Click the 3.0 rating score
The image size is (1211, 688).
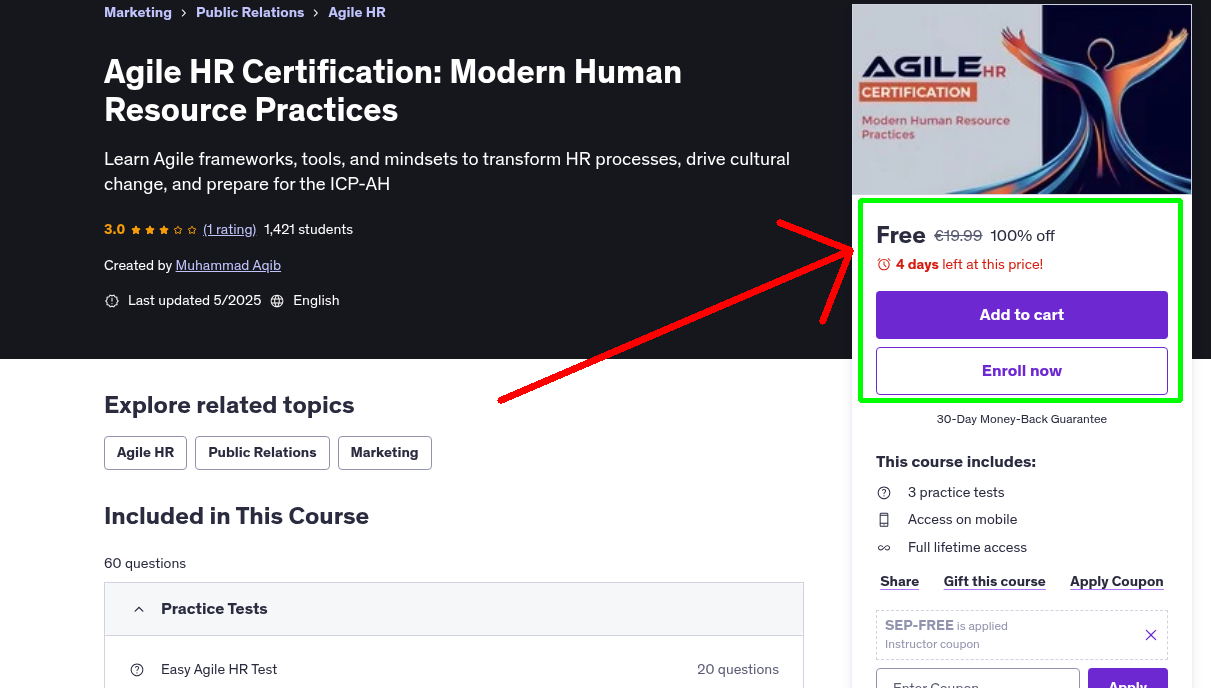(x=114, y=229)
